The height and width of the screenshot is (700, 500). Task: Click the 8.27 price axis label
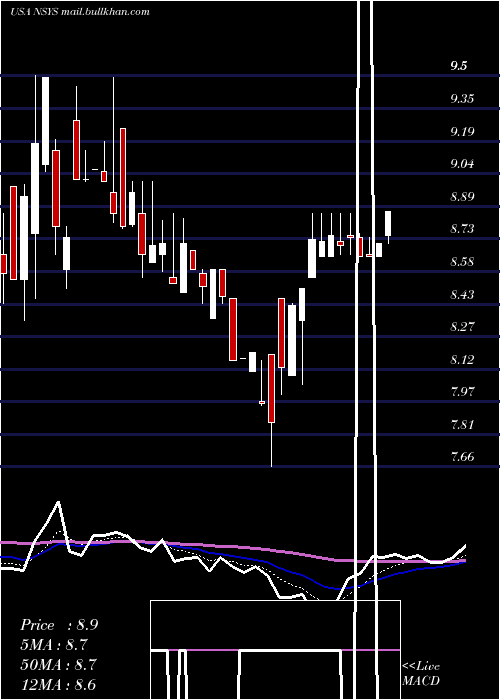tap(462, 327)
